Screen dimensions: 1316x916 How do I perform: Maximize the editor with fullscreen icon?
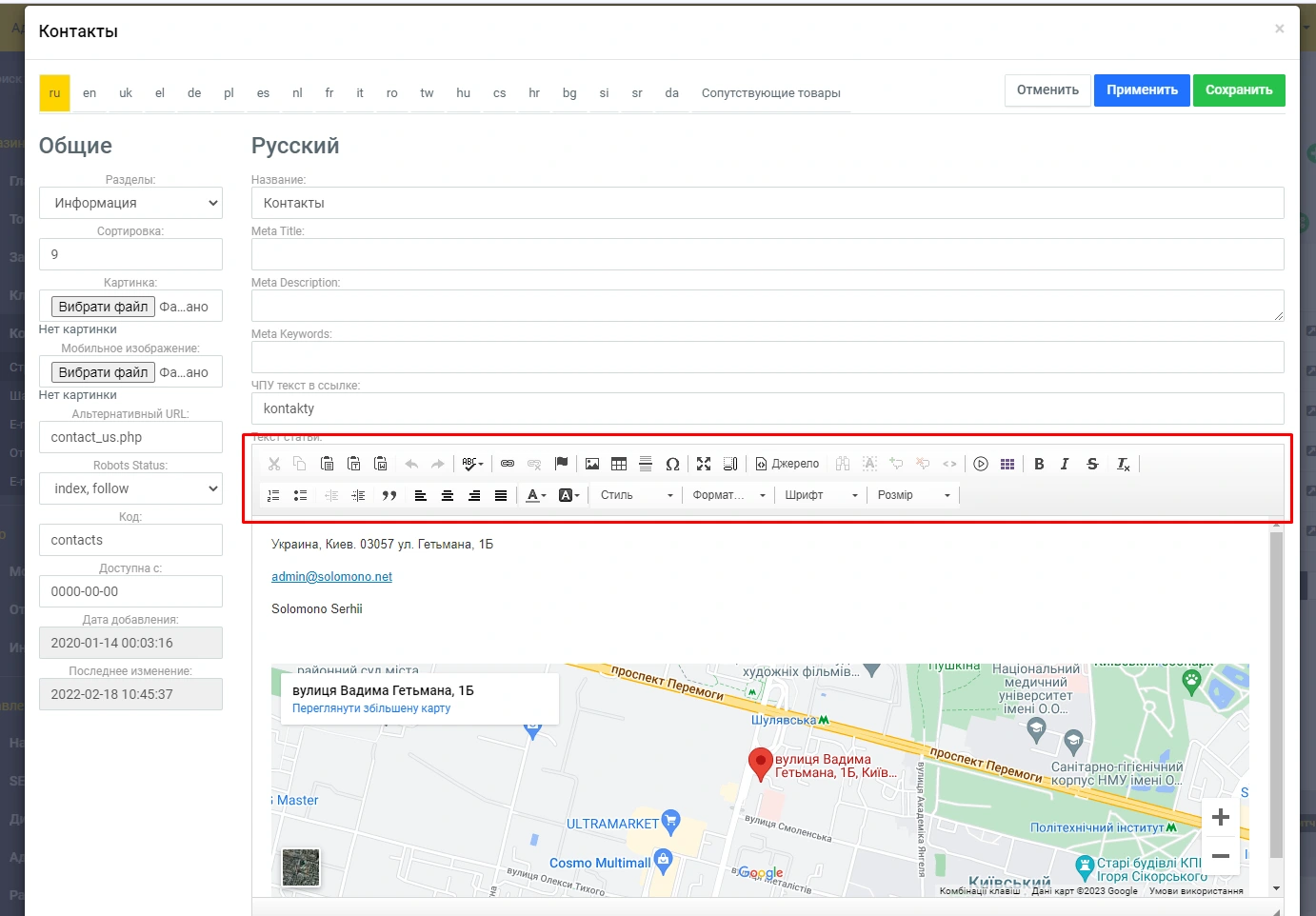point(704,464)
